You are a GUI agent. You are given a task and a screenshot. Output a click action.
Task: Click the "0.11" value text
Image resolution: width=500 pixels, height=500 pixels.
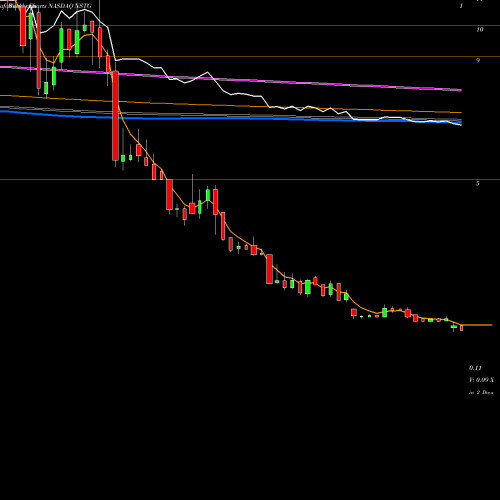click(475, 368)
